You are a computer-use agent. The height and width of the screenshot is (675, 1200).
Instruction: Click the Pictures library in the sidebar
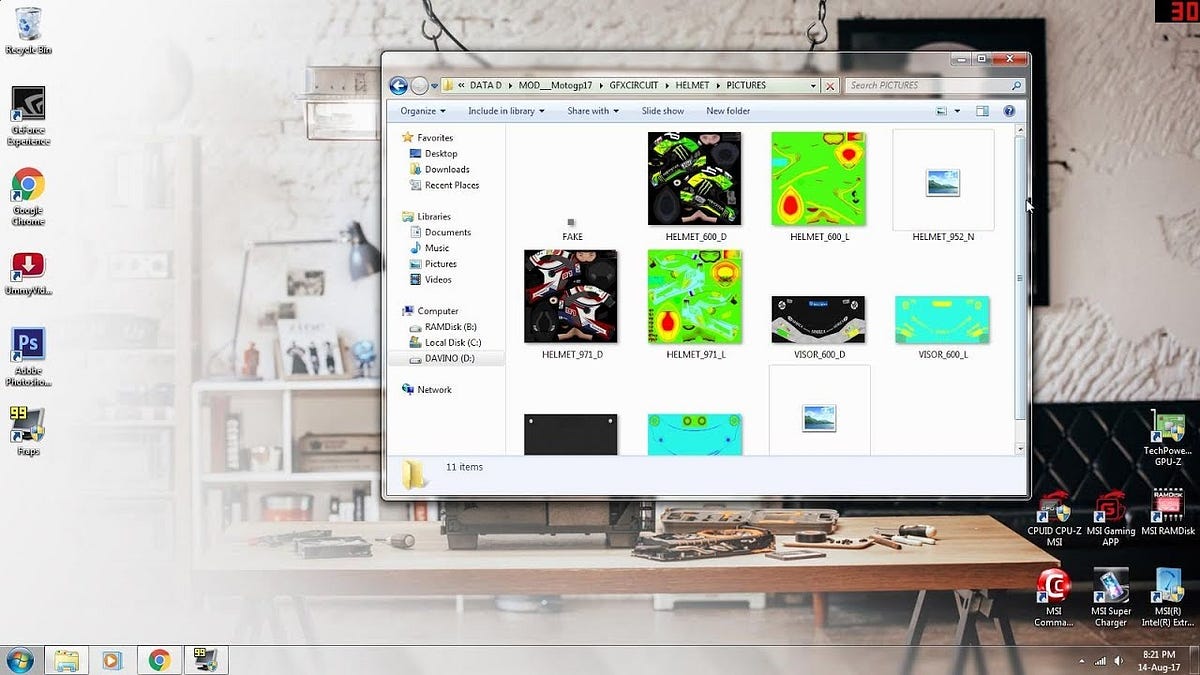[437, 263]
